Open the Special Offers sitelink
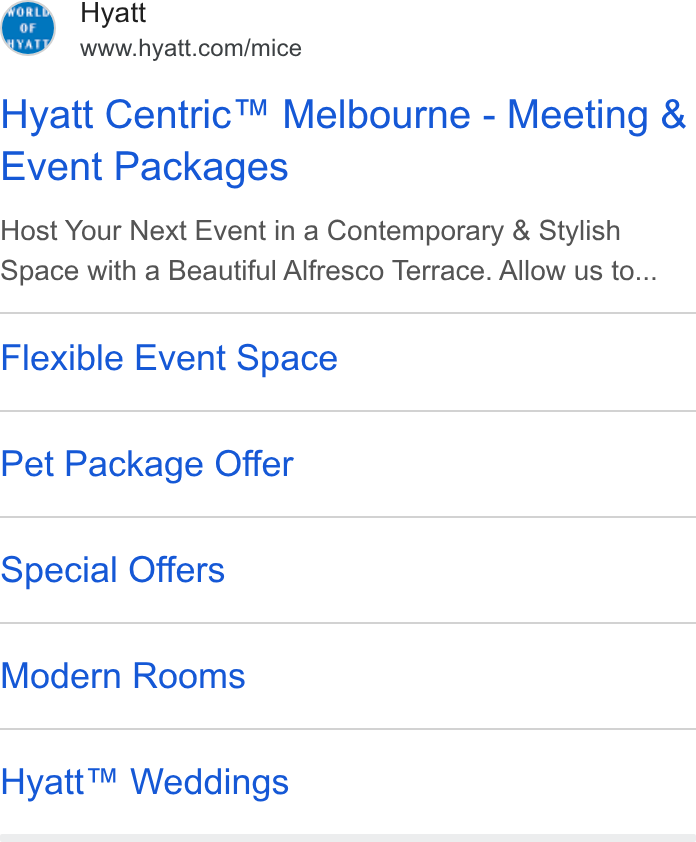 pos(113,570)
